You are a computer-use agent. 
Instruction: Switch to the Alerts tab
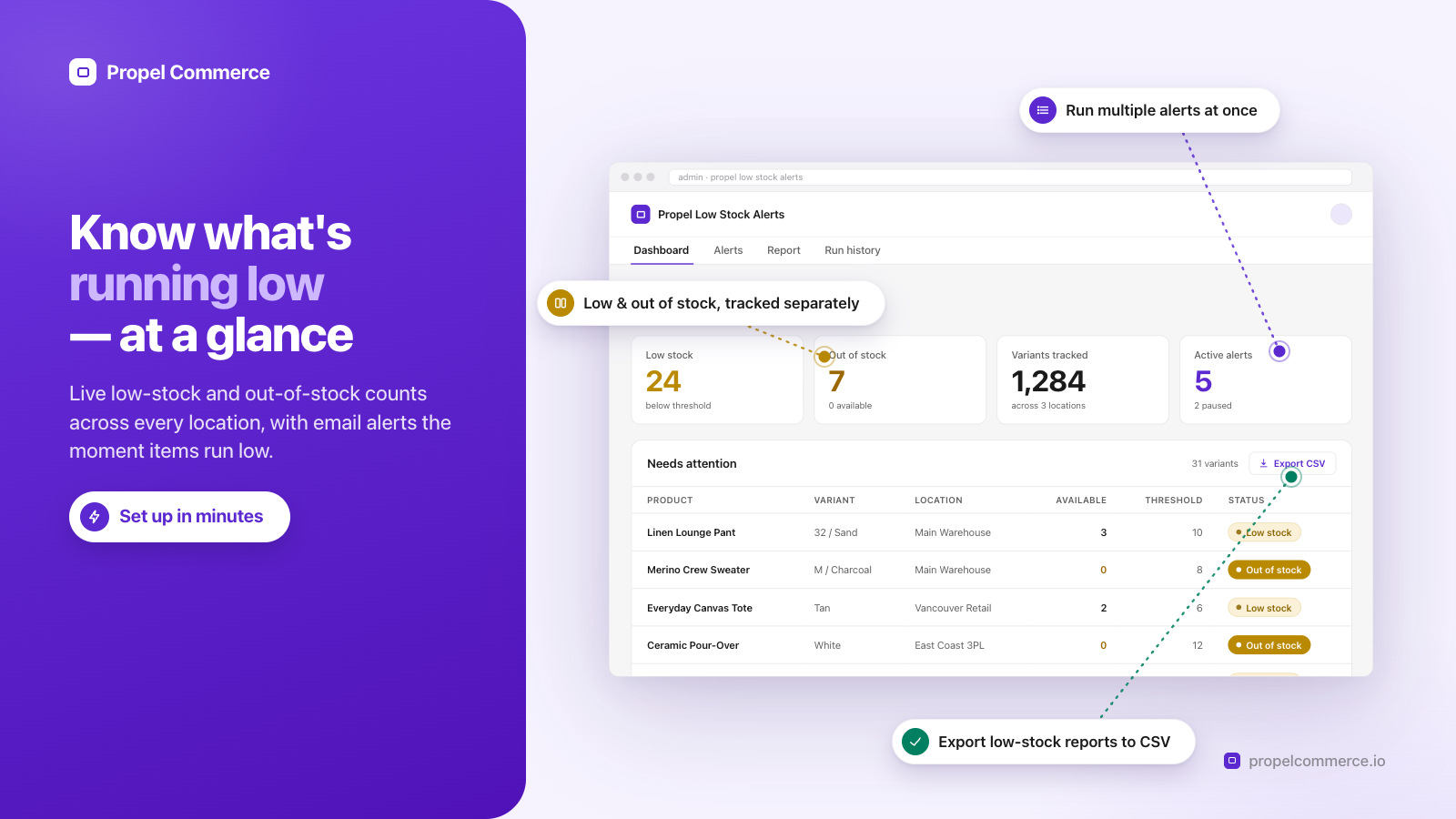pos(728,250)
